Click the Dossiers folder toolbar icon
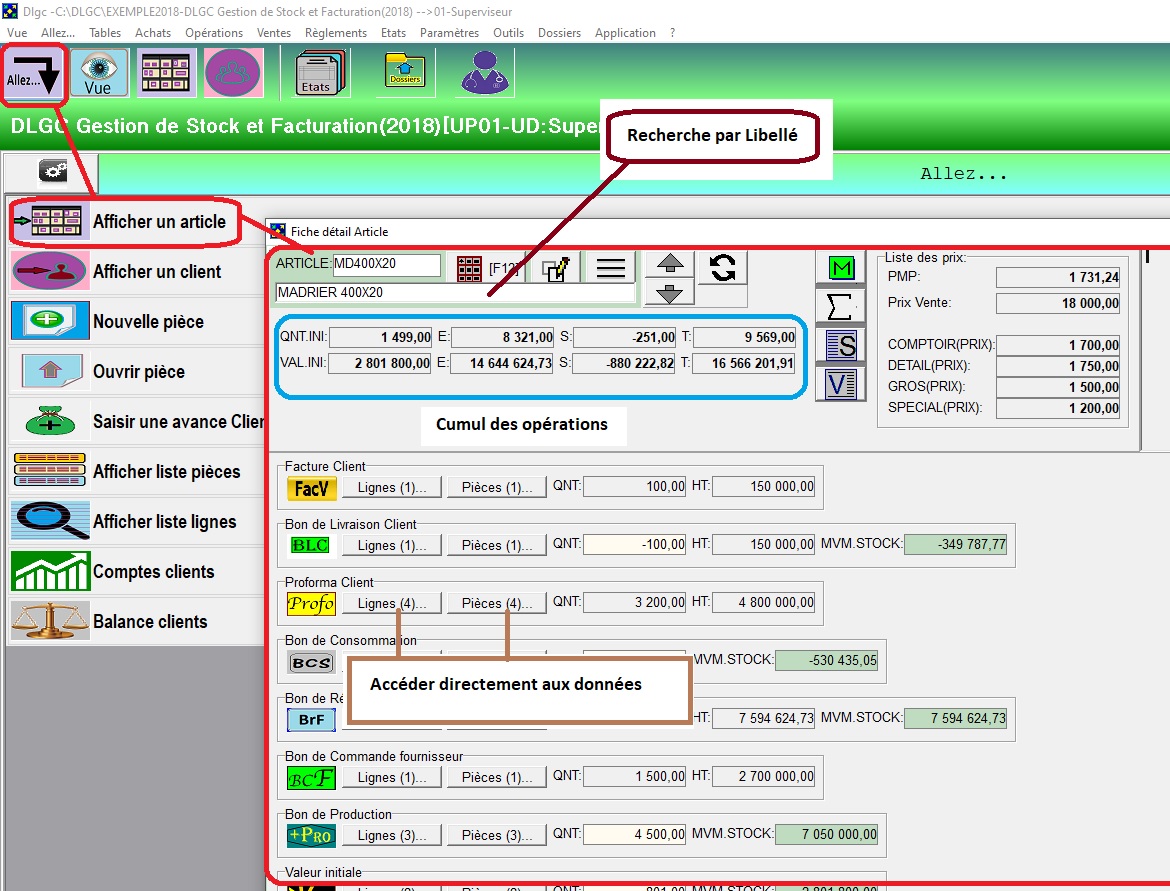 405,72
